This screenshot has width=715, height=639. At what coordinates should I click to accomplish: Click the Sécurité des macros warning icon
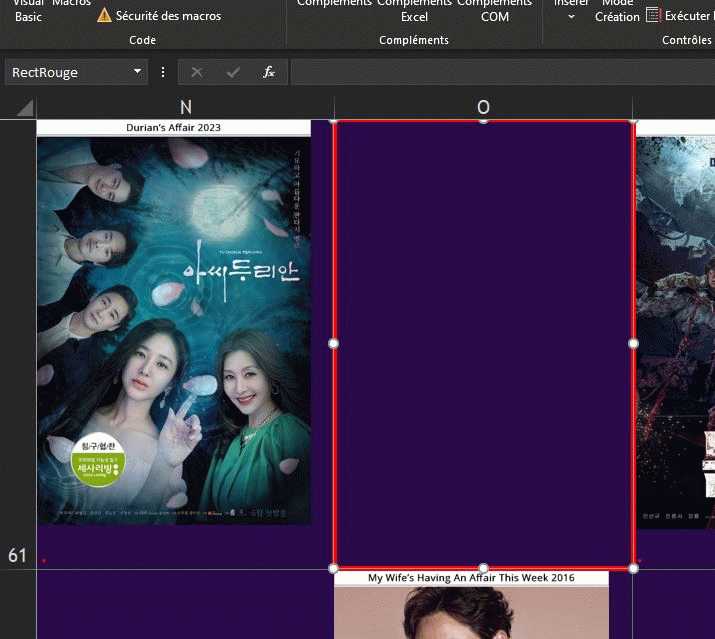point(104,16)
